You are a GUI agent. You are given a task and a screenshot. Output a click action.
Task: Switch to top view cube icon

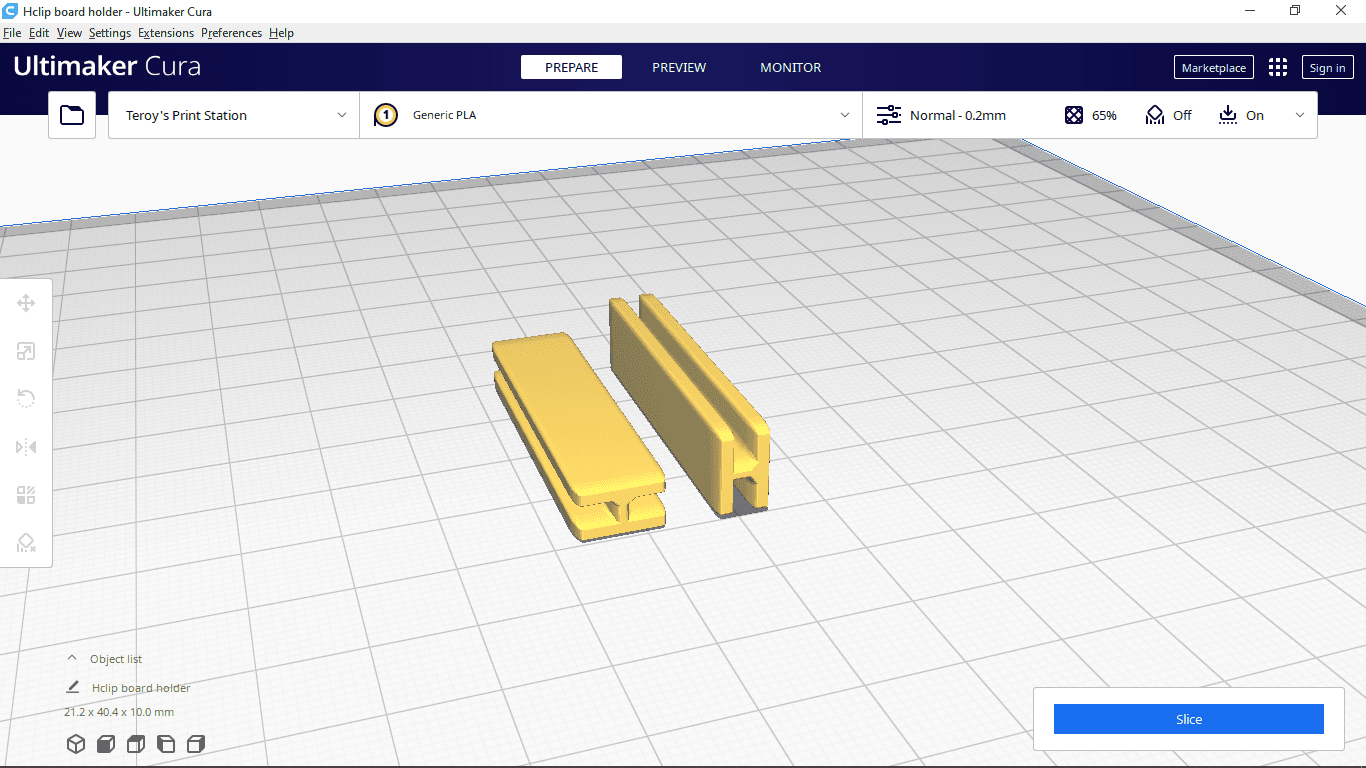point(136,744)
